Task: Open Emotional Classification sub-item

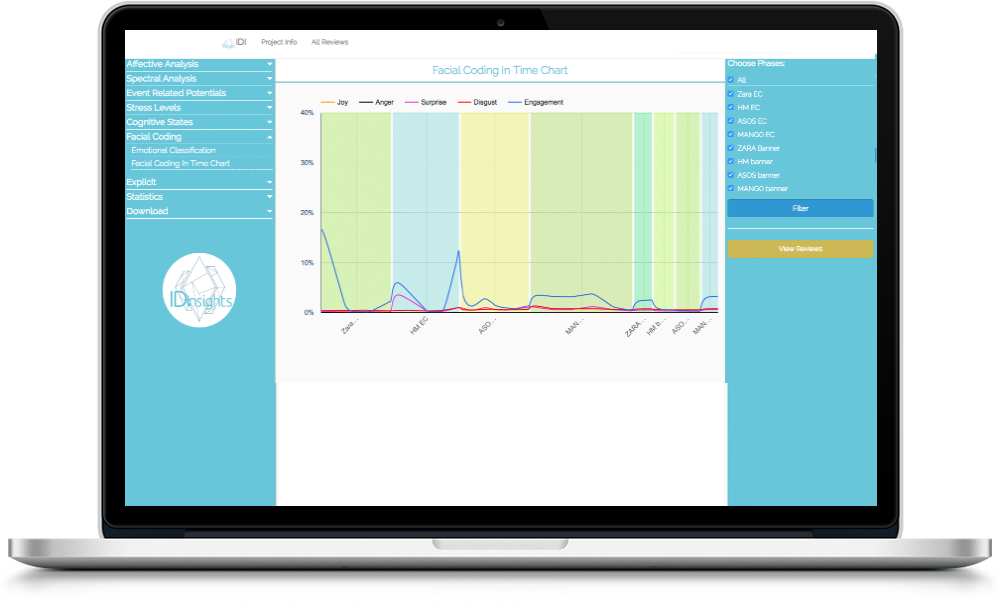Action: point(173,150)
